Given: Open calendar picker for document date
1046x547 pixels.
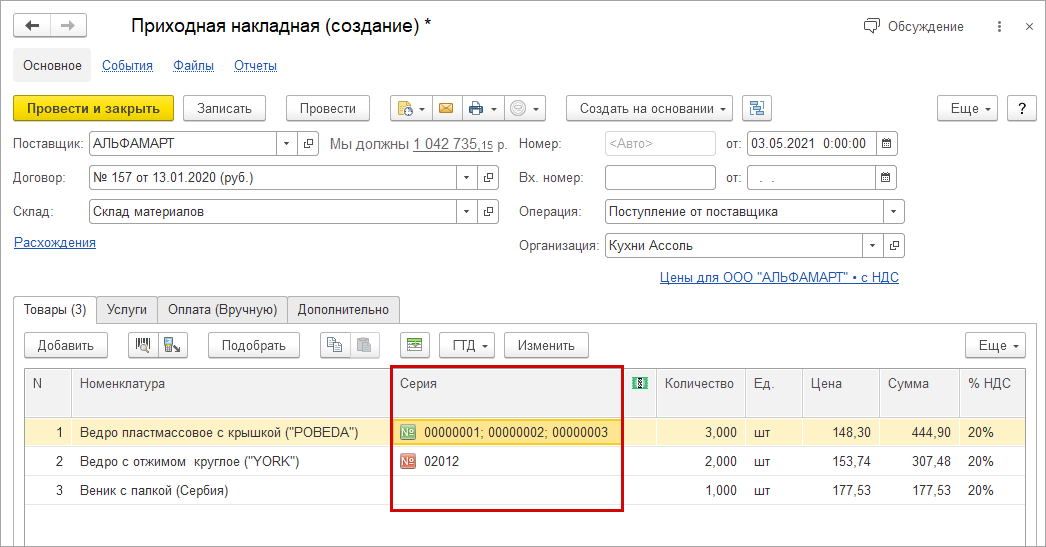Looking at the screenshot, I should coord(886,143).
